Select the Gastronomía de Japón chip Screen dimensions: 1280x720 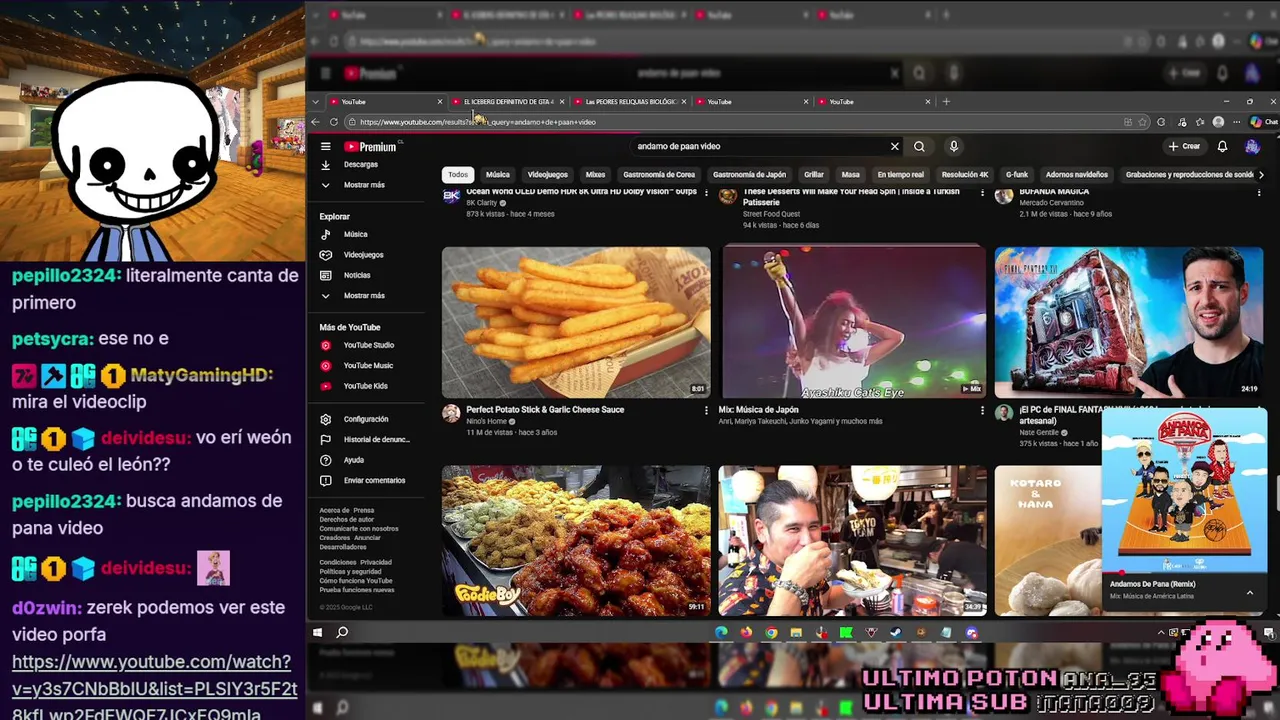point(749,174)
